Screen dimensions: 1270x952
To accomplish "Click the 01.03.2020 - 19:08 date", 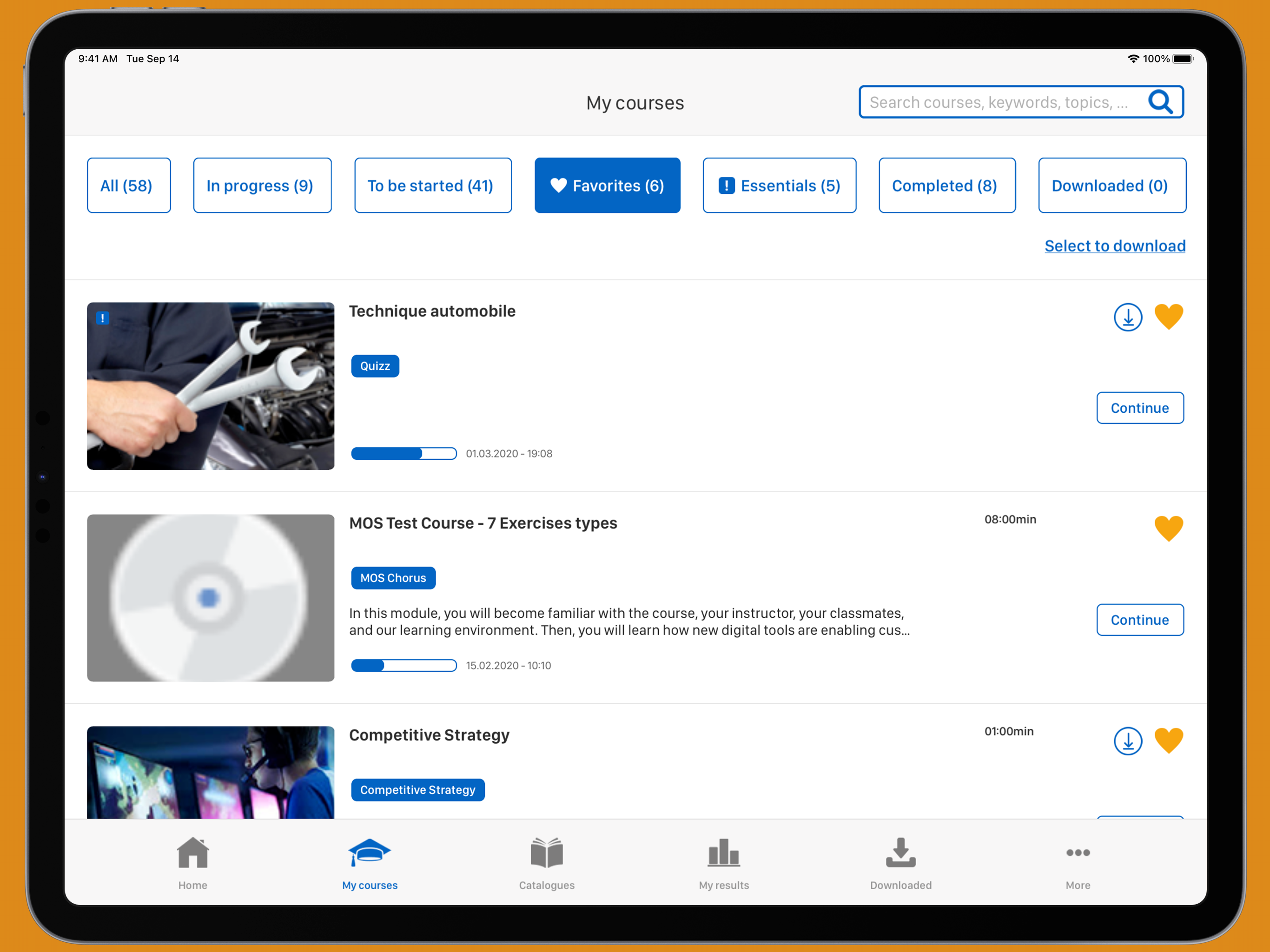I will click(x=509, y=454).
